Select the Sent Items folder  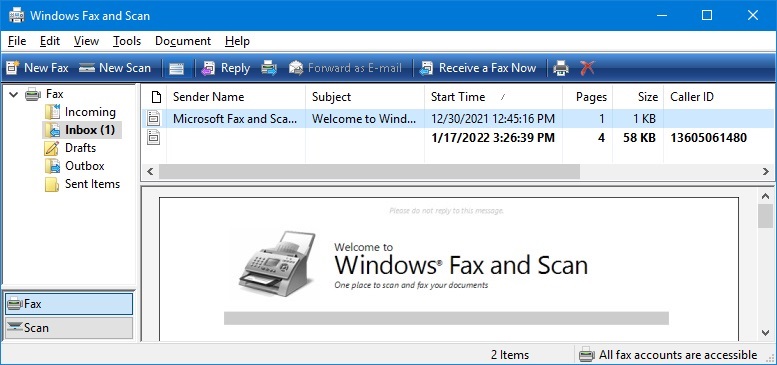click(x=92, y=184)
